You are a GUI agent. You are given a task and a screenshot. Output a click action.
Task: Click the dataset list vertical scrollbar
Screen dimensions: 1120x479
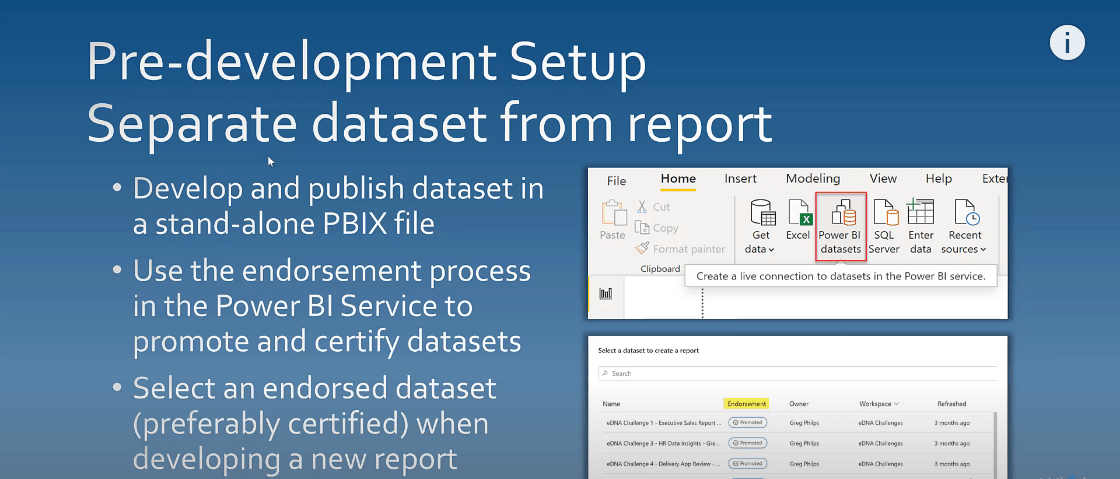[994, 445]
